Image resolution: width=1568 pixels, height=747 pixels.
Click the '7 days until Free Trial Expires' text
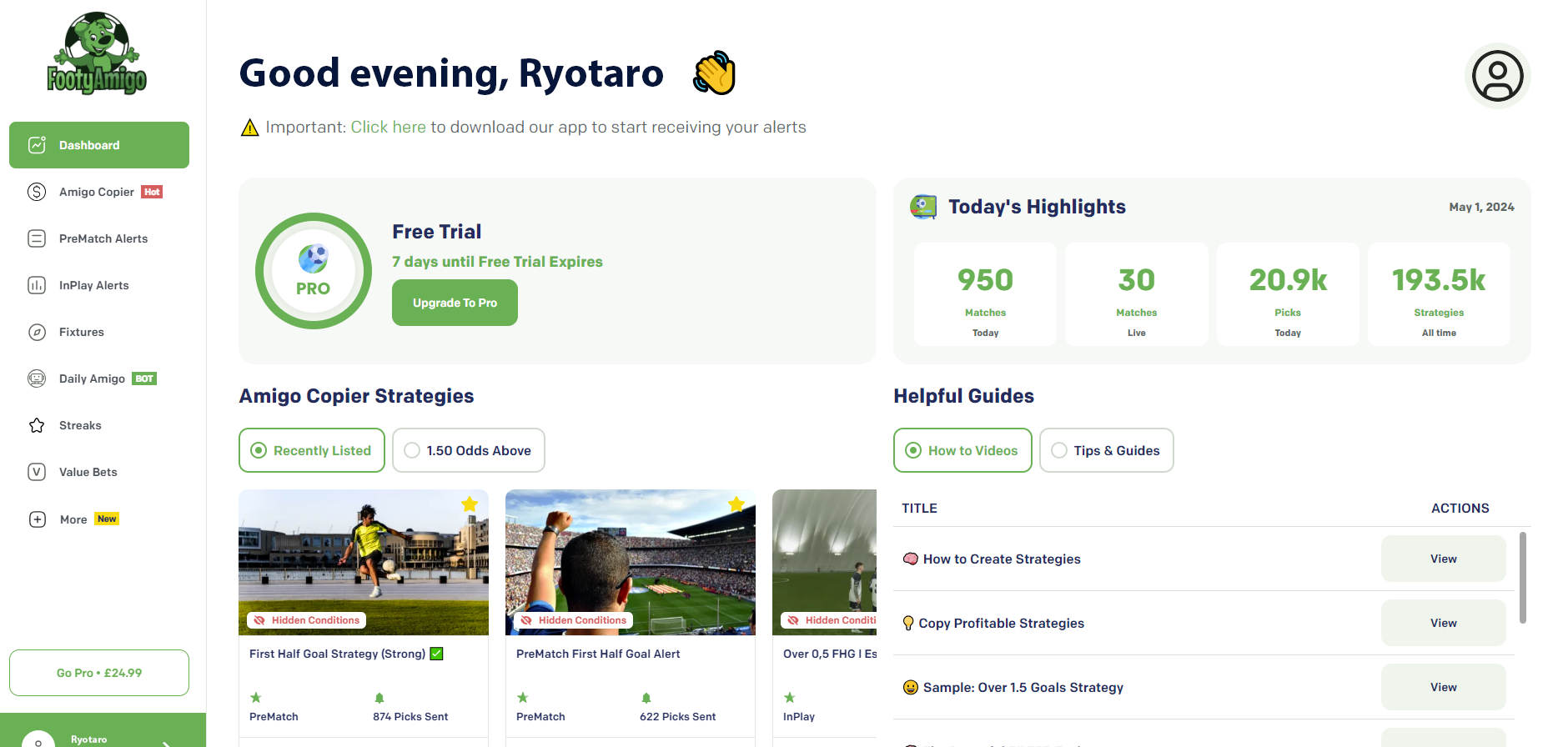tap(497, 262)
